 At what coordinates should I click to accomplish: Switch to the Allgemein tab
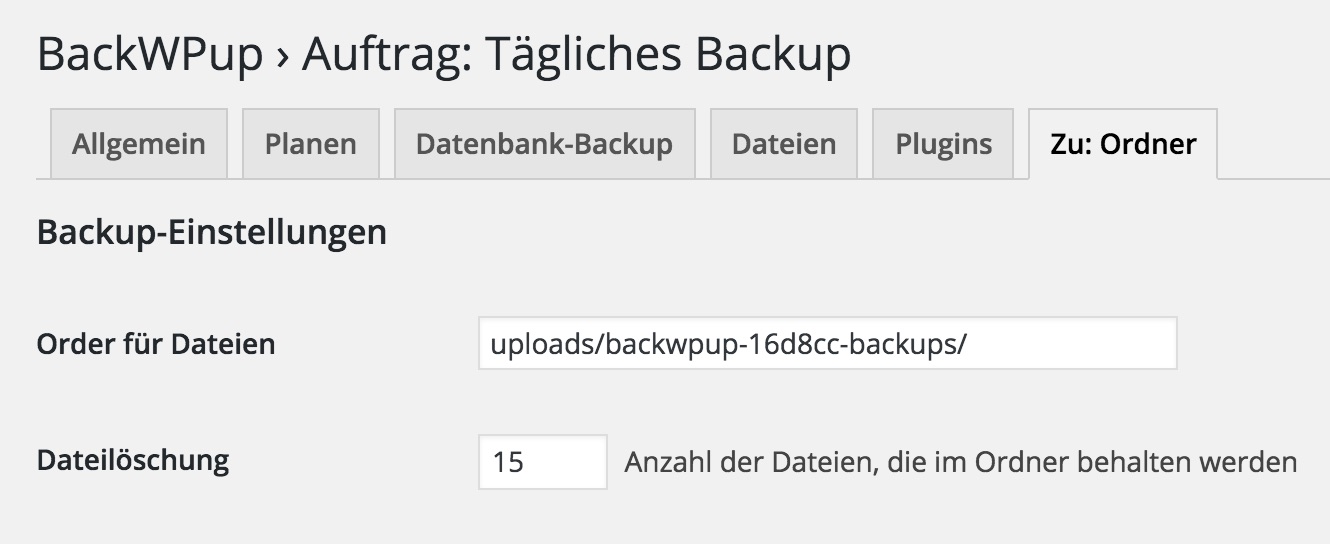coord(139,144)
